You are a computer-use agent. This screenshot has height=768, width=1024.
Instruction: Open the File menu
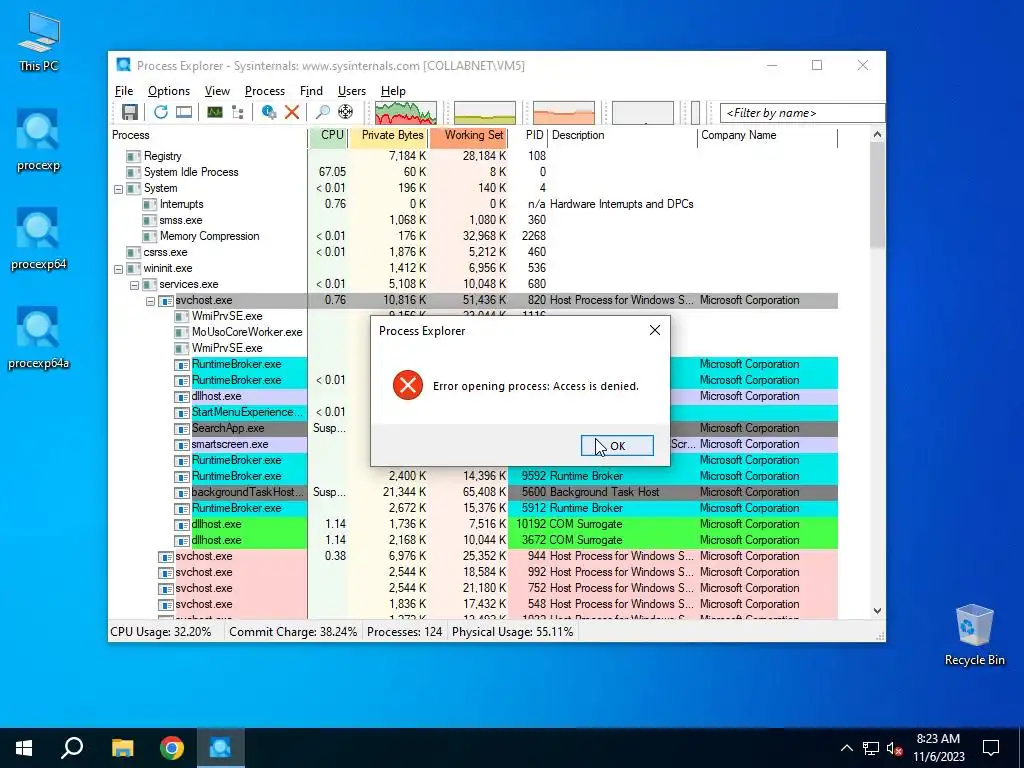(123, 91)
